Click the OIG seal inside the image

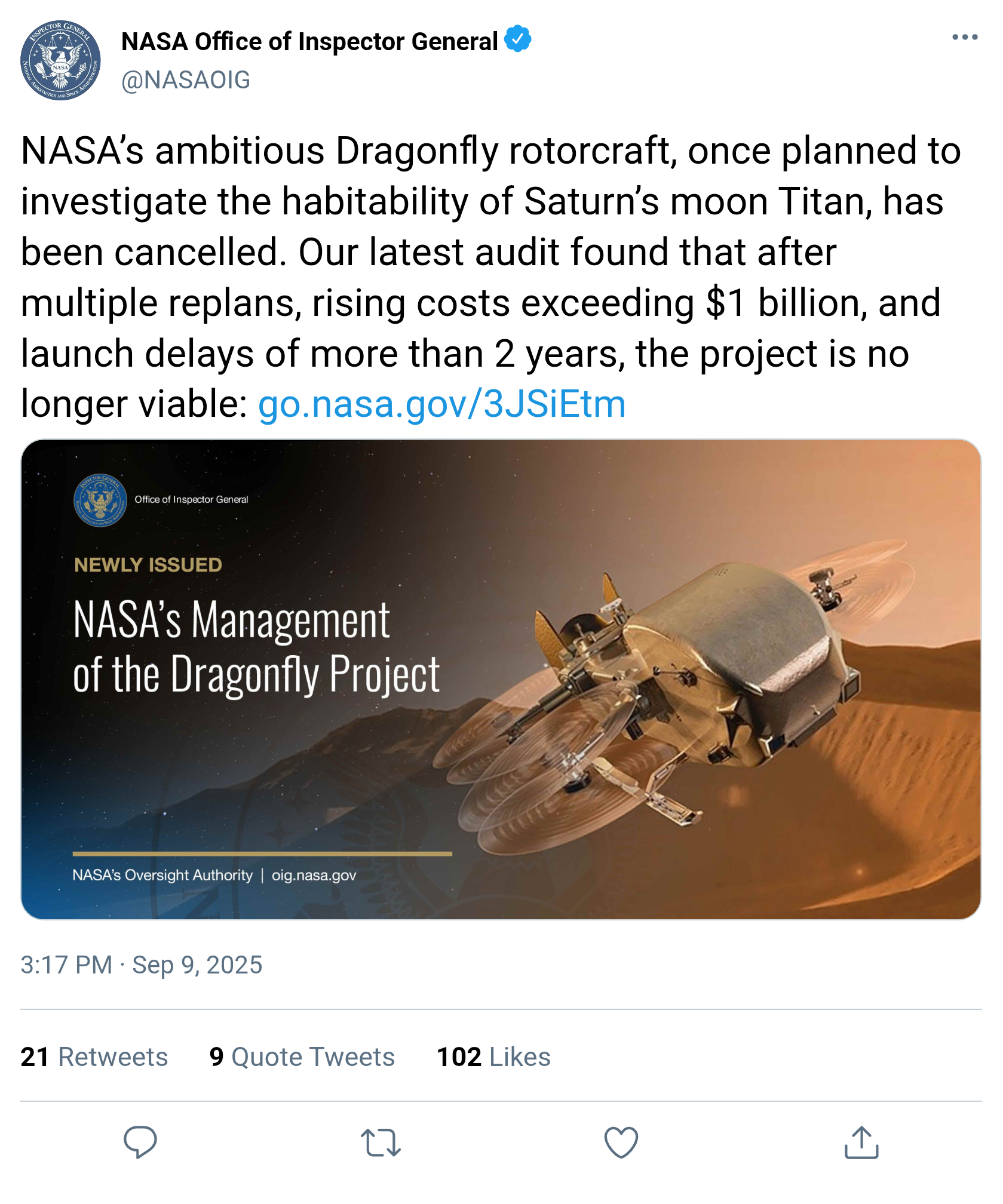(100, 500)
